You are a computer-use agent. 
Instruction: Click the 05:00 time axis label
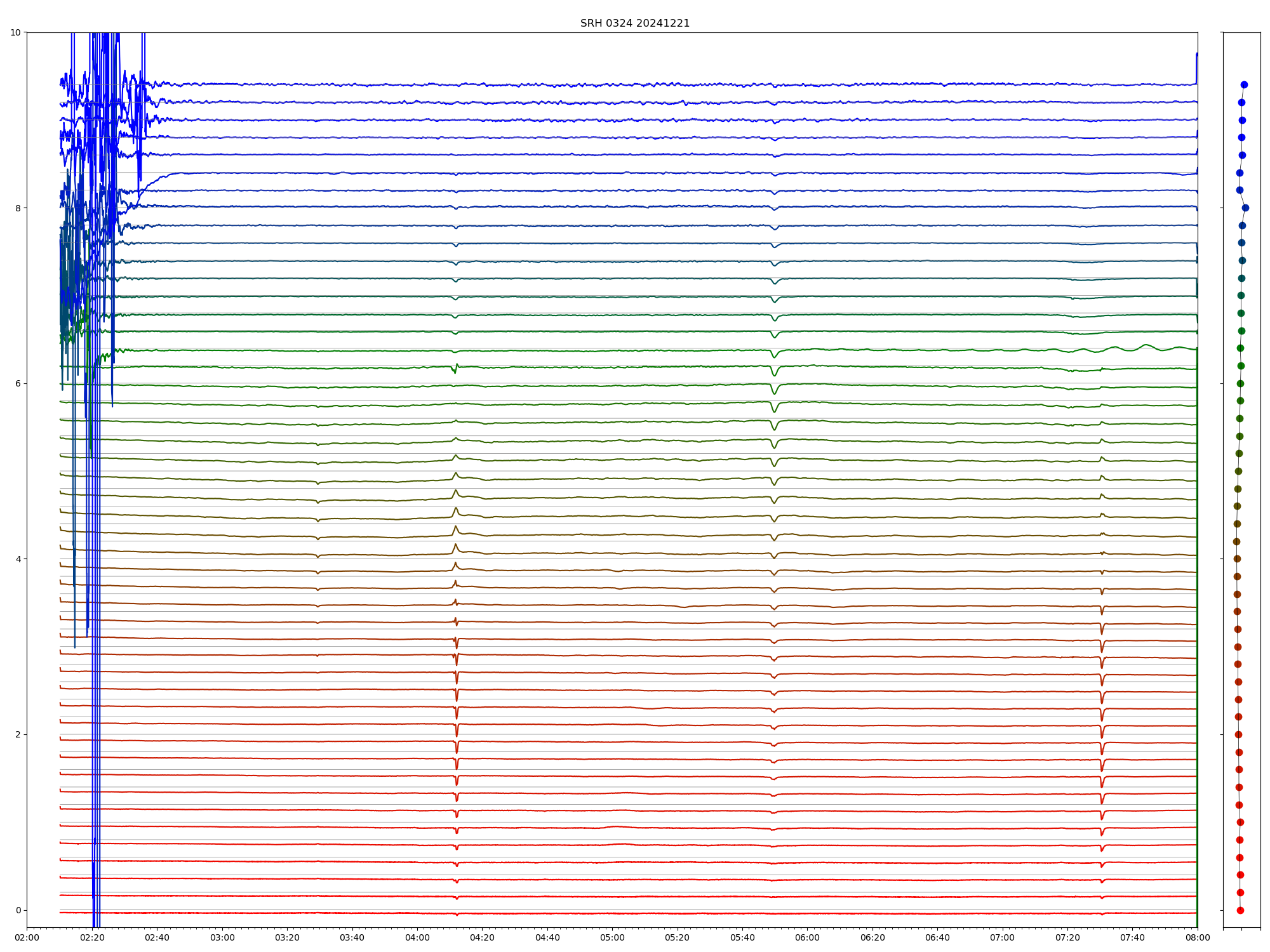tap(612, 937)
